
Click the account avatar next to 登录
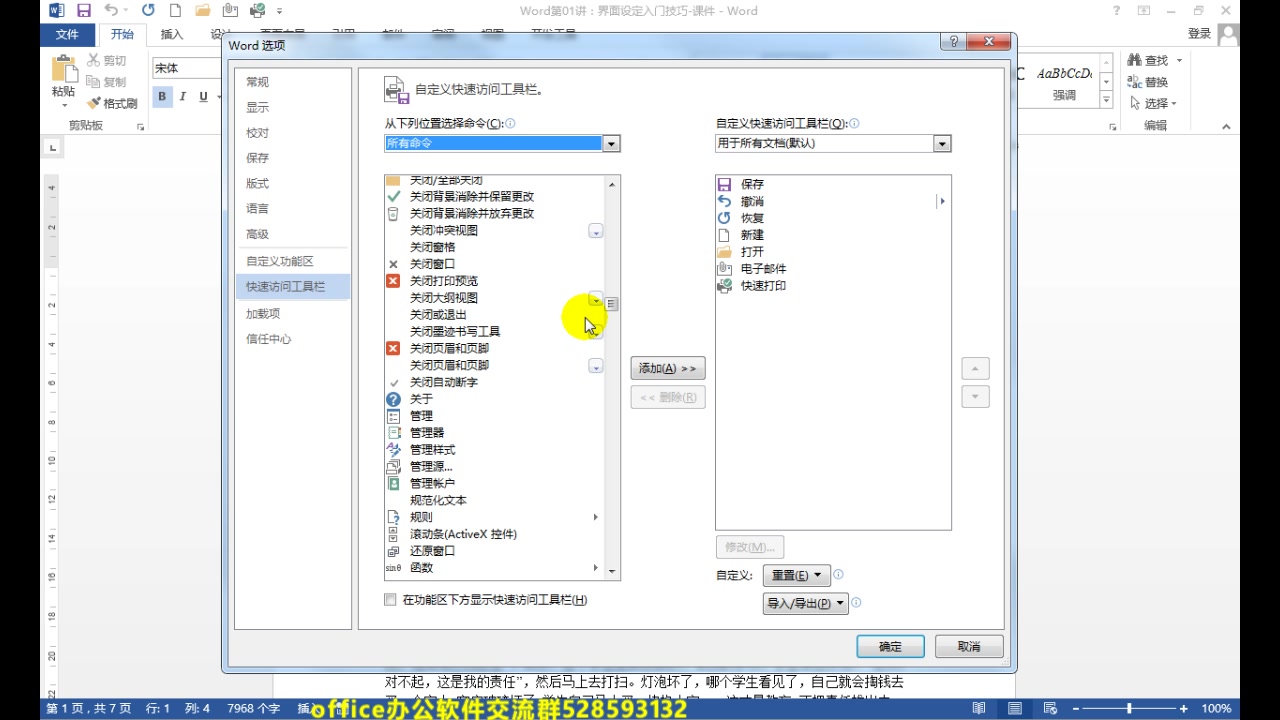(x=1229, y=34)
